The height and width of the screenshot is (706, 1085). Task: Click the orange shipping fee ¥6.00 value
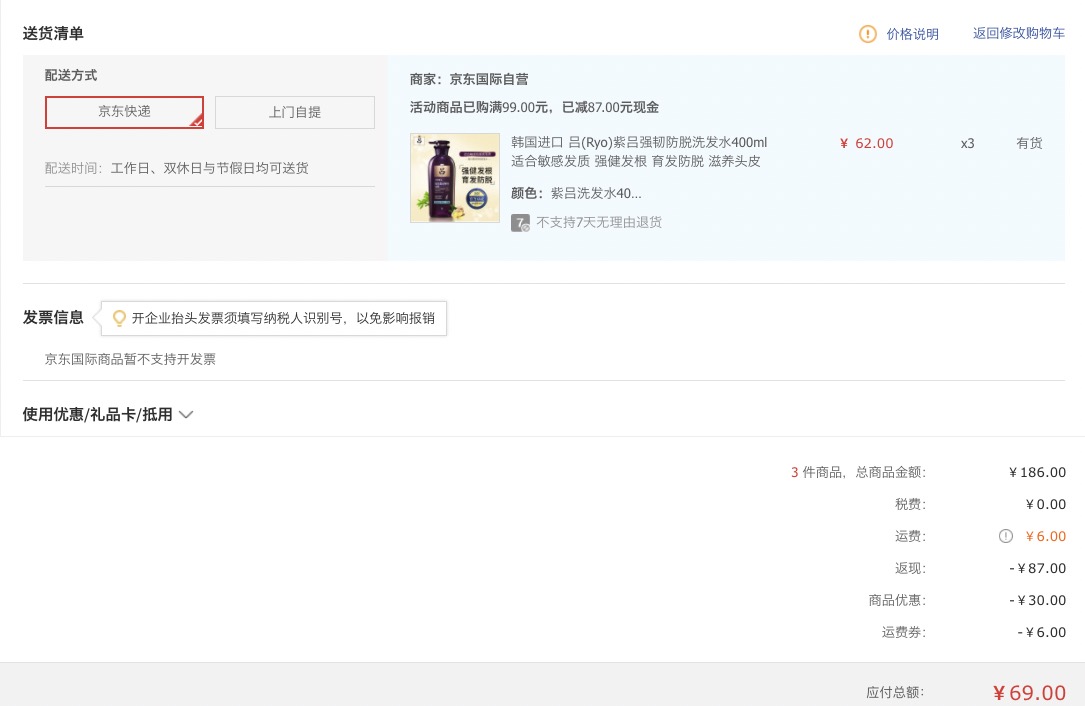1046,536
